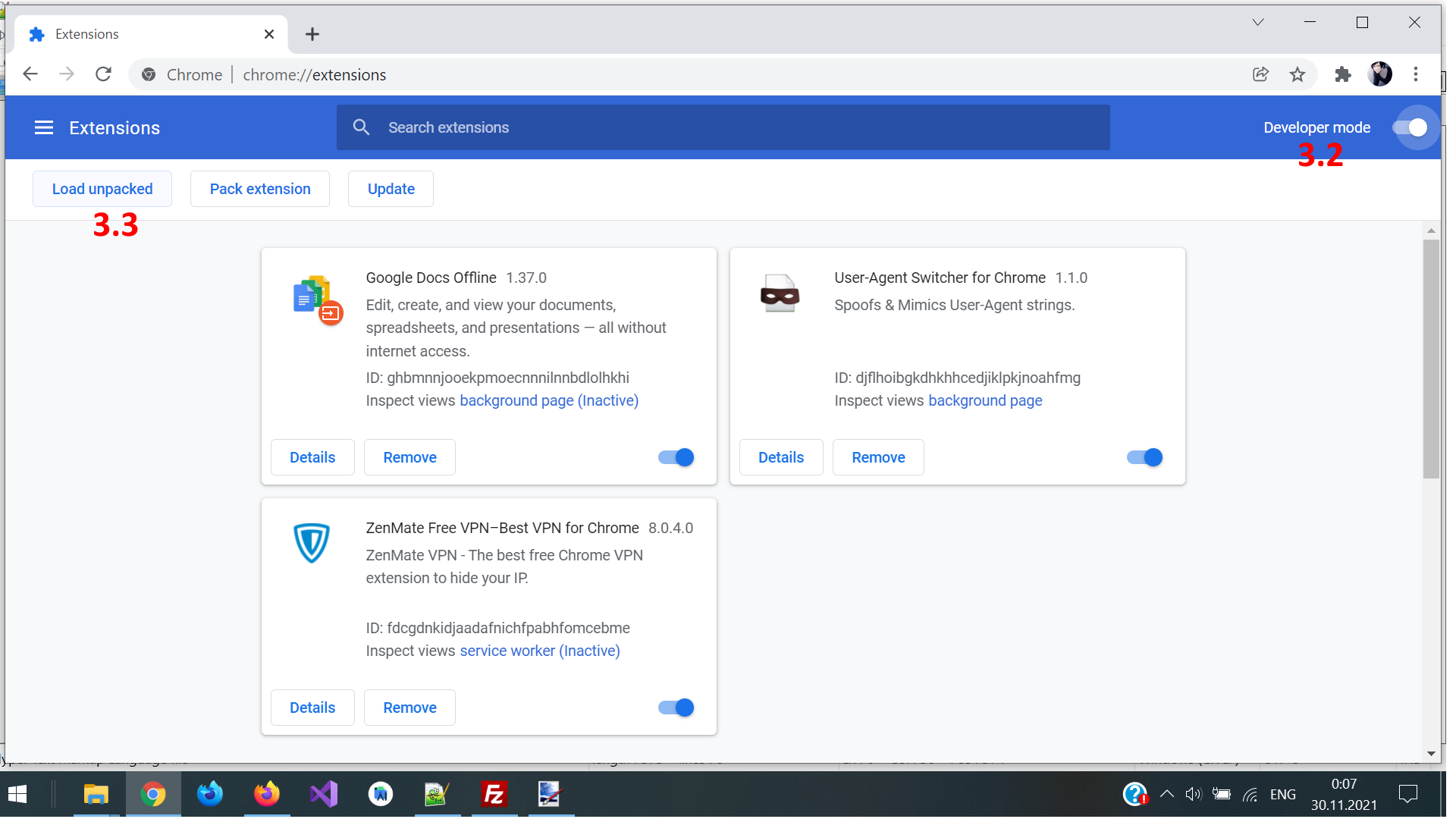Screen dimensions: 1456x819
Task: Go back with browser back arrow
Action: (x=30, y=74)
